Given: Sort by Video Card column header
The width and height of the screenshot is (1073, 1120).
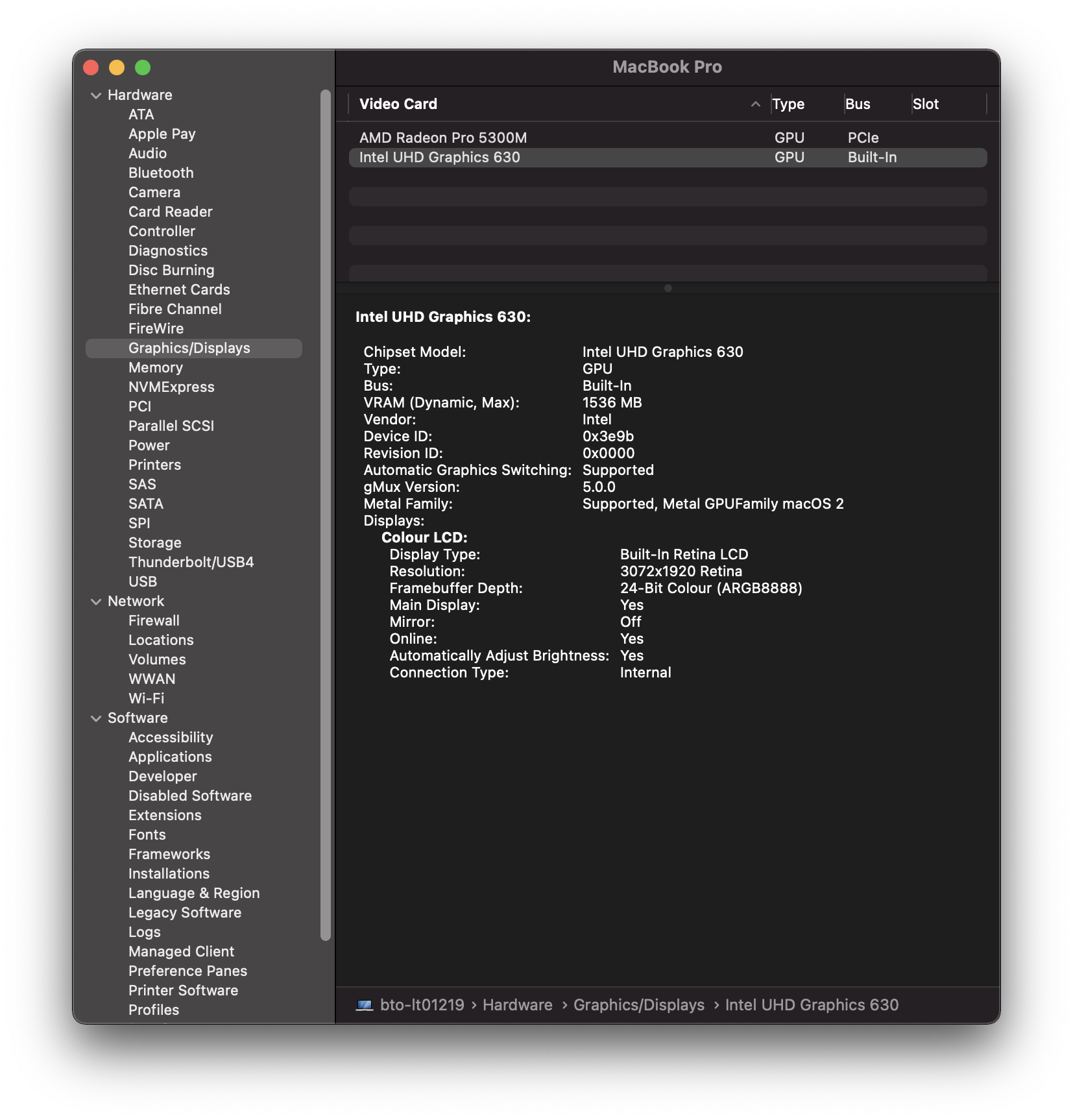Looking at the screenshot, I should coord(398,104).
